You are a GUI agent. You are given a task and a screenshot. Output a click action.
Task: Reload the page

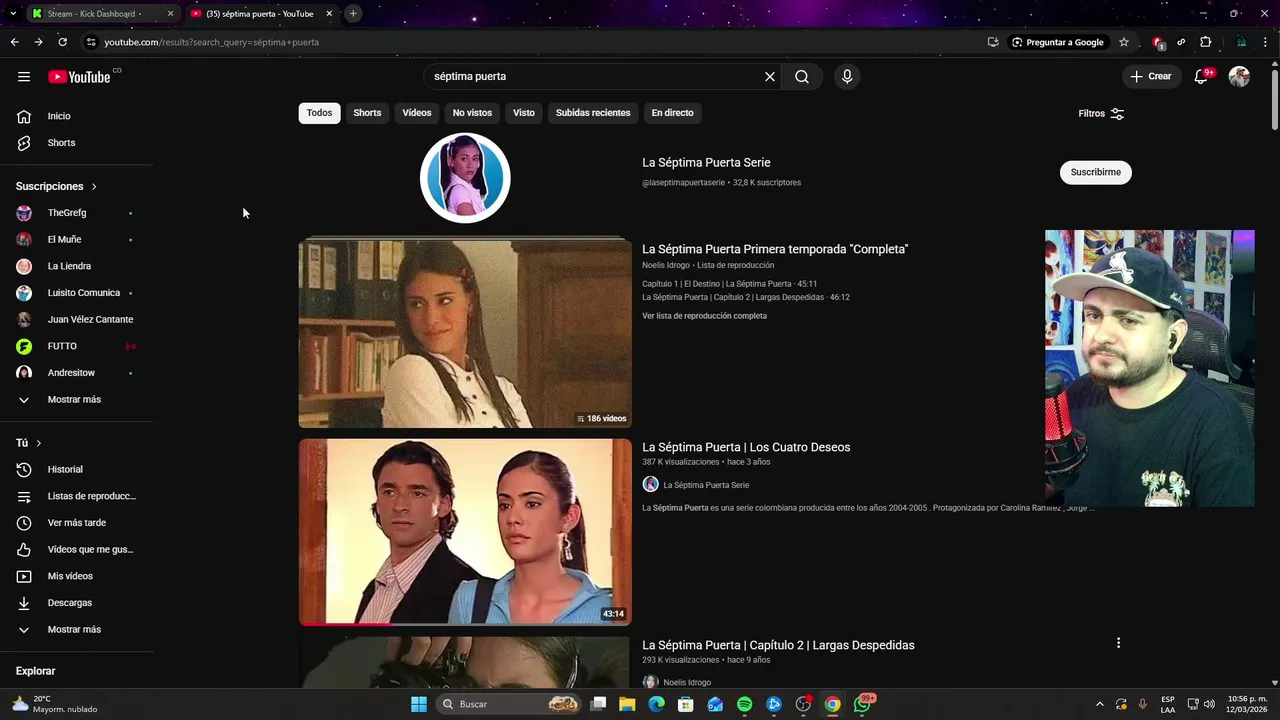point(62,42)
